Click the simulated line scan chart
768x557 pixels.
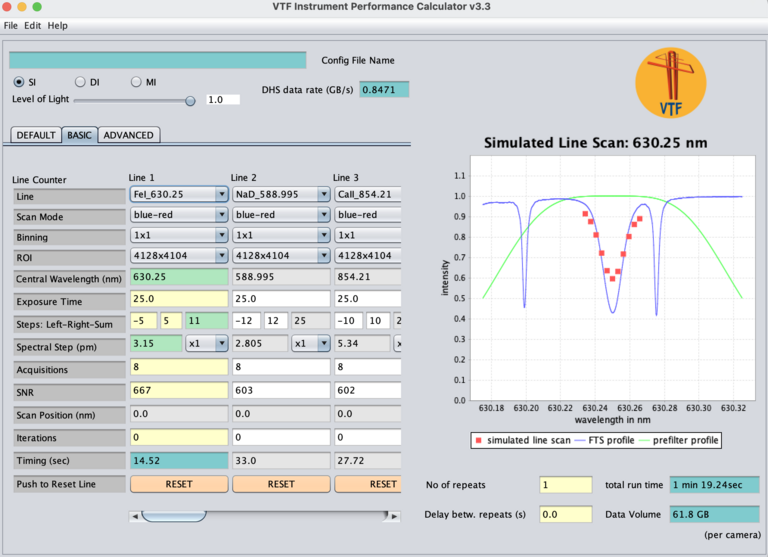pyautogui.click(x=613, y=278)
